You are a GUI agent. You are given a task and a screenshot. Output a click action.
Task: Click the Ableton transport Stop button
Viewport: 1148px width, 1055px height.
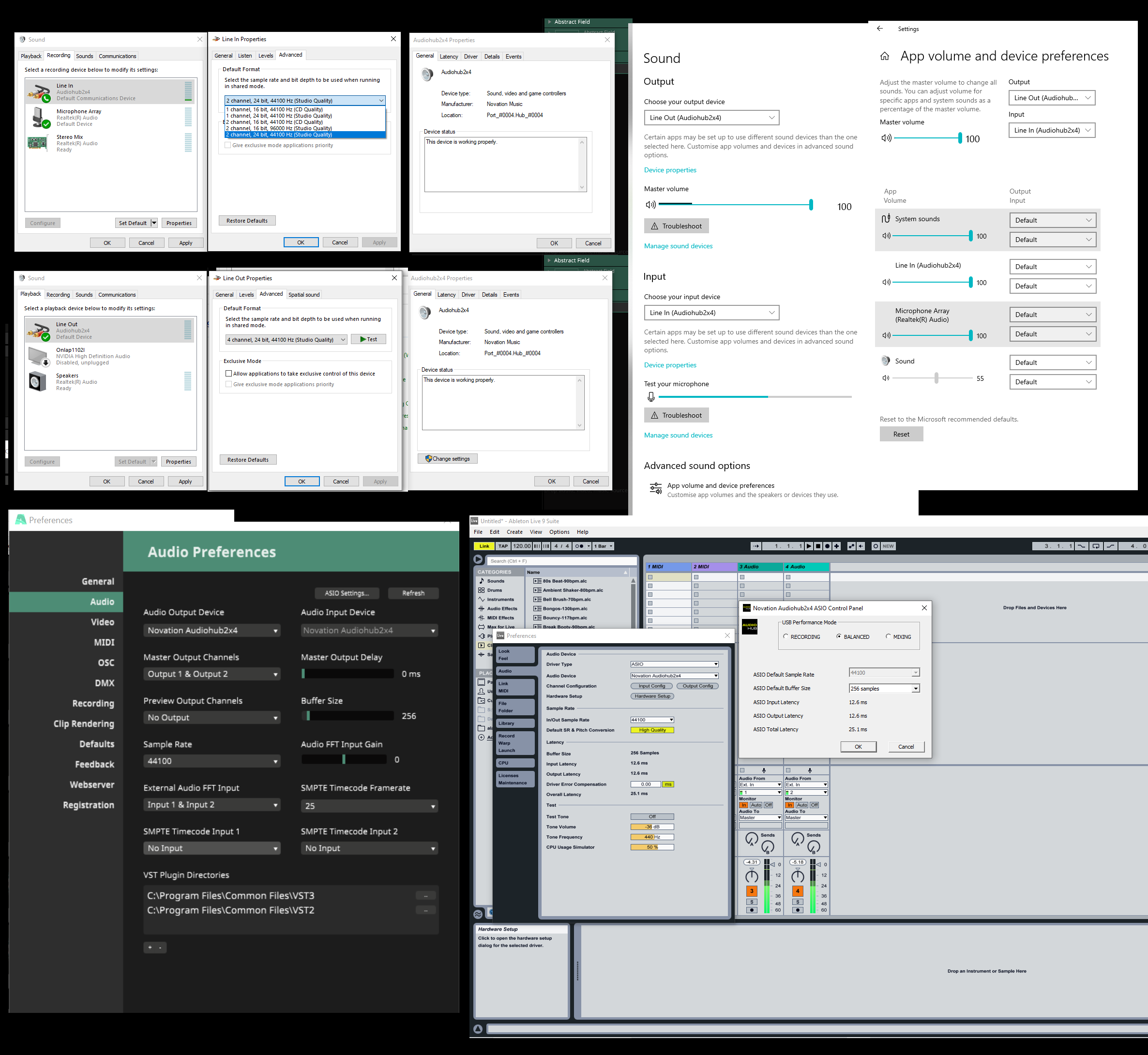(818, 546)
